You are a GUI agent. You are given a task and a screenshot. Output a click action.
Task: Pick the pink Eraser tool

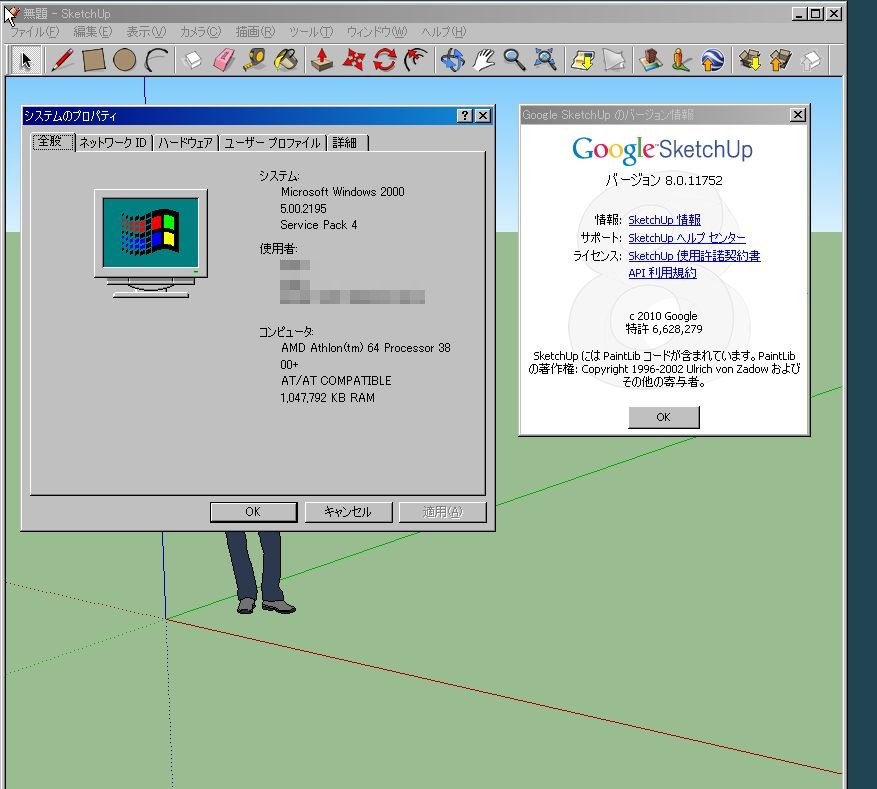pos(224,60)
